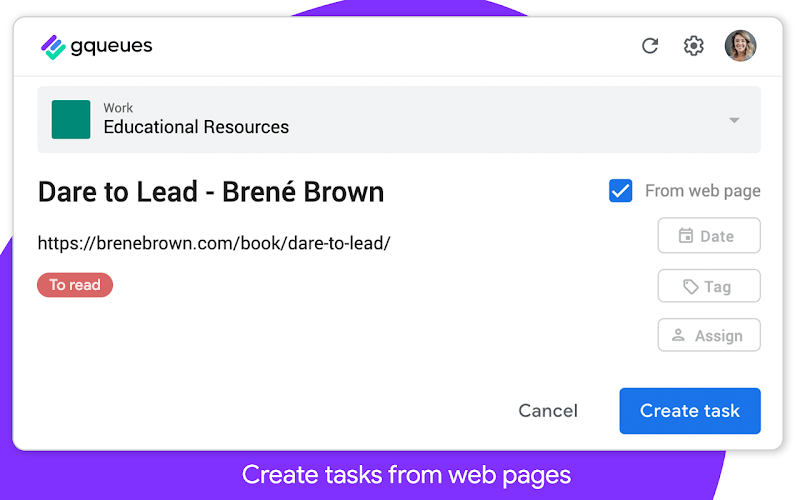Click the refresh icon in header
This screenshot has width=800, height=500.
649,46
